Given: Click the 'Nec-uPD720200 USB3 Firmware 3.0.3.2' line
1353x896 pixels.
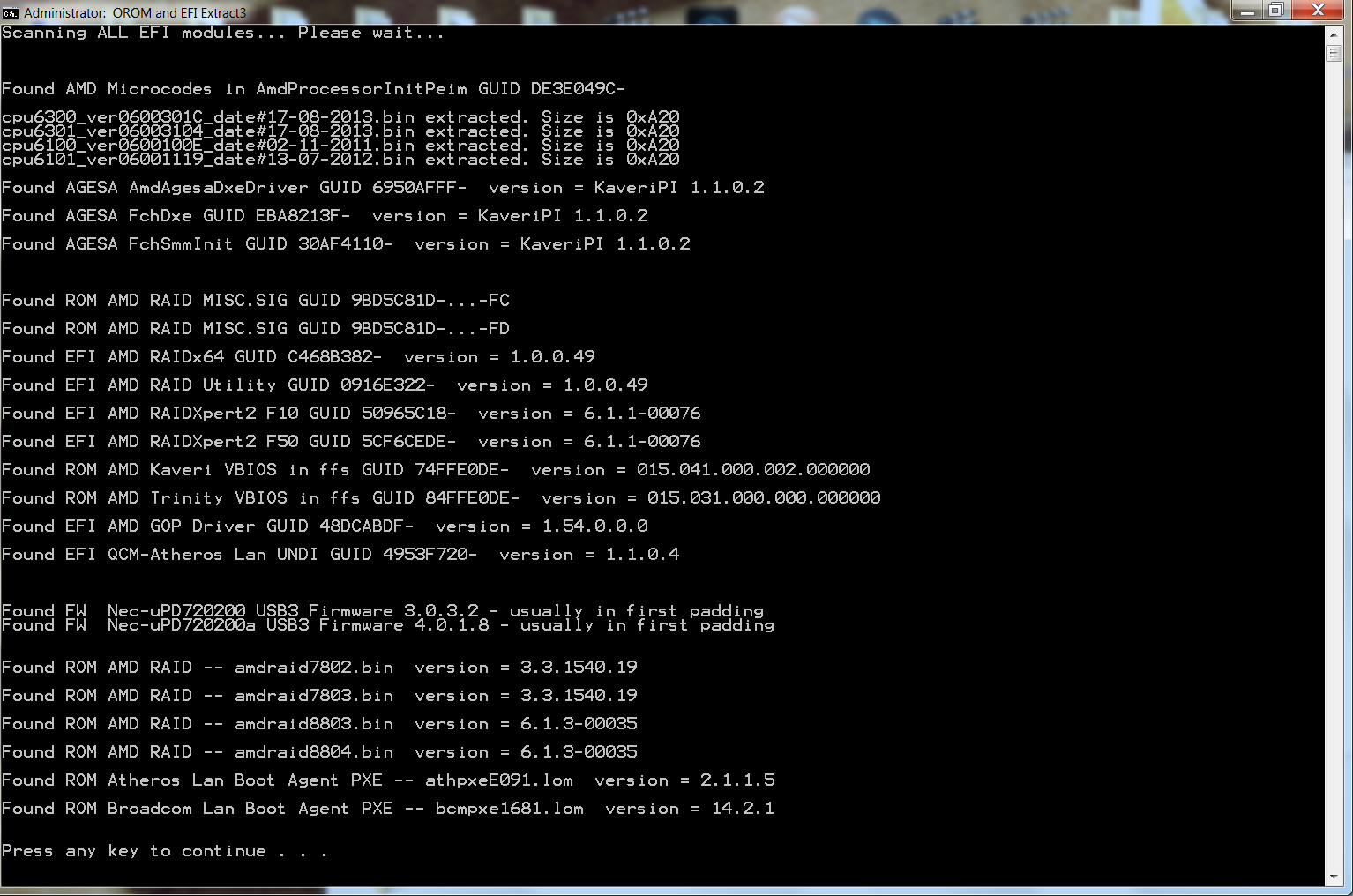Looking at the screenshot, I should click(x=383, y=610).
